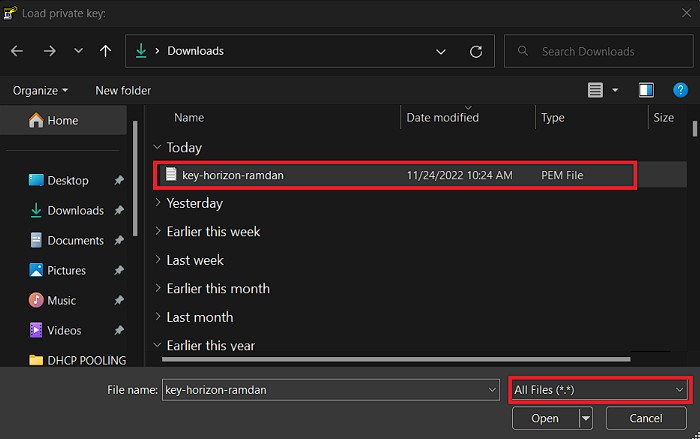The image size is (700, 439).
Task: Click the view layout list icon
Action: (x=595, y=90)
